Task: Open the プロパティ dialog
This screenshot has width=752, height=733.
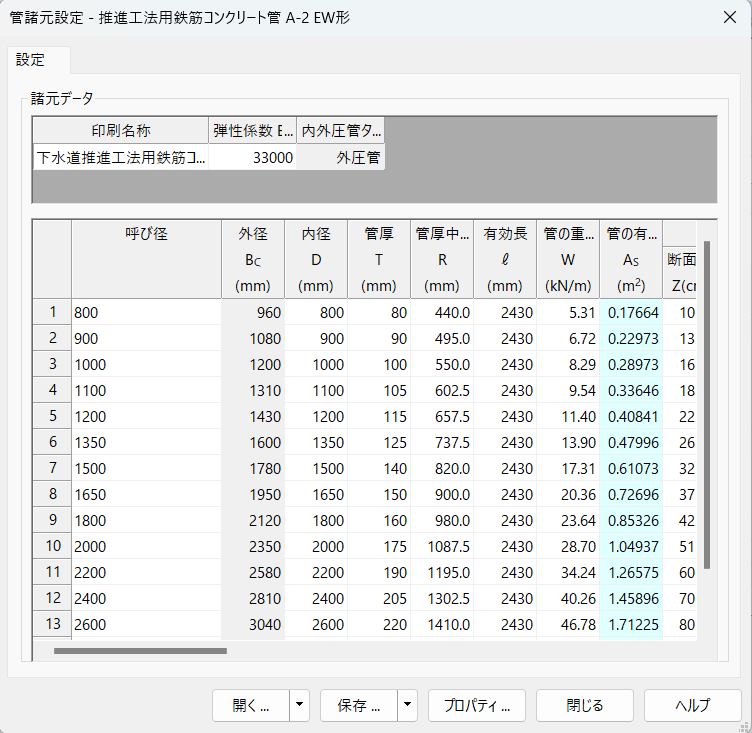Action: [477, 705]
